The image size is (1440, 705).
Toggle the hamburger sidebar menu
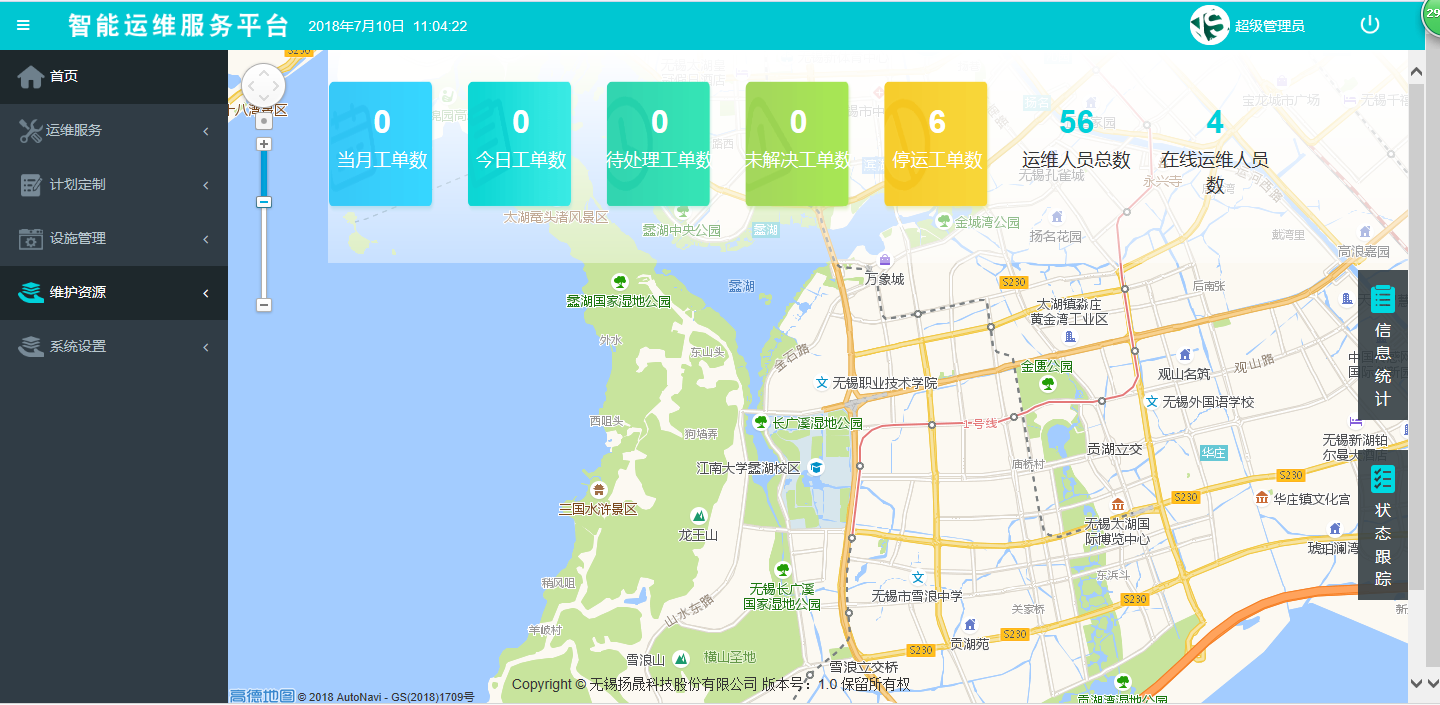point(24,25)
